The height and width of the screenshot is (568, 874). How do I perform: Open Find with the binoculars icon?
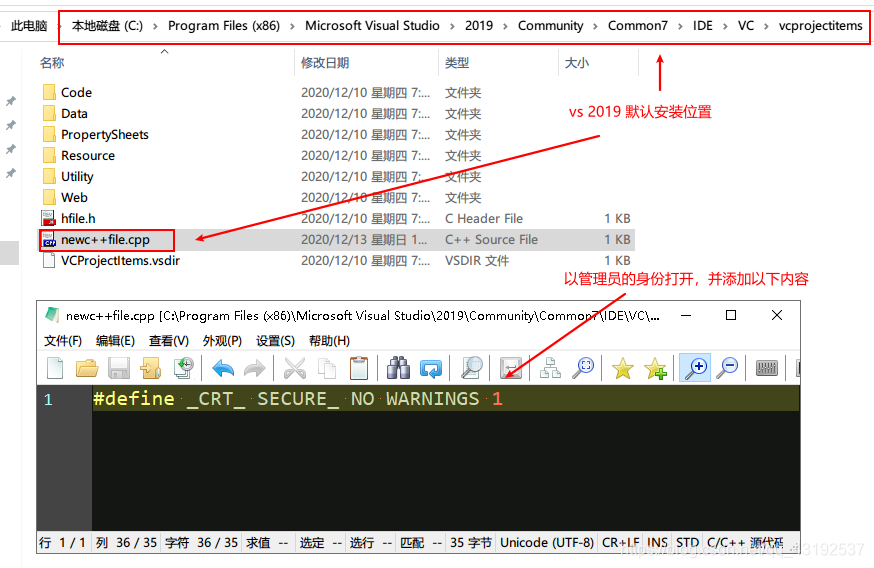(399, 368)
